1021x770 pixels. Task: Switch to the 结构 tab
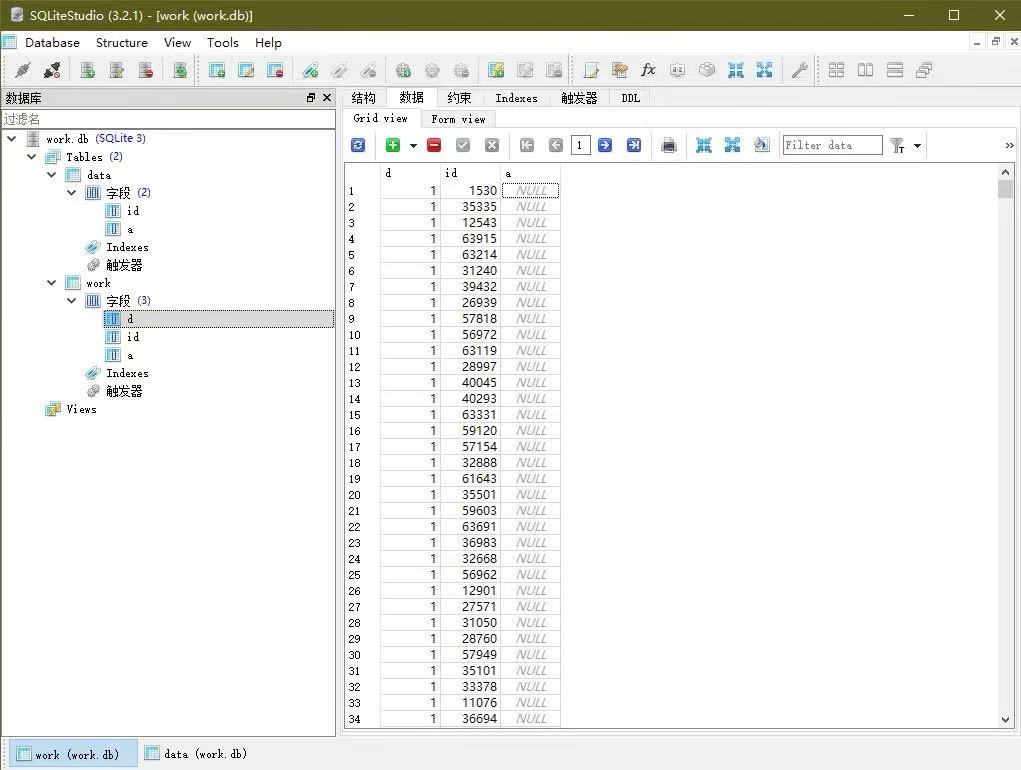pos(363,98)
